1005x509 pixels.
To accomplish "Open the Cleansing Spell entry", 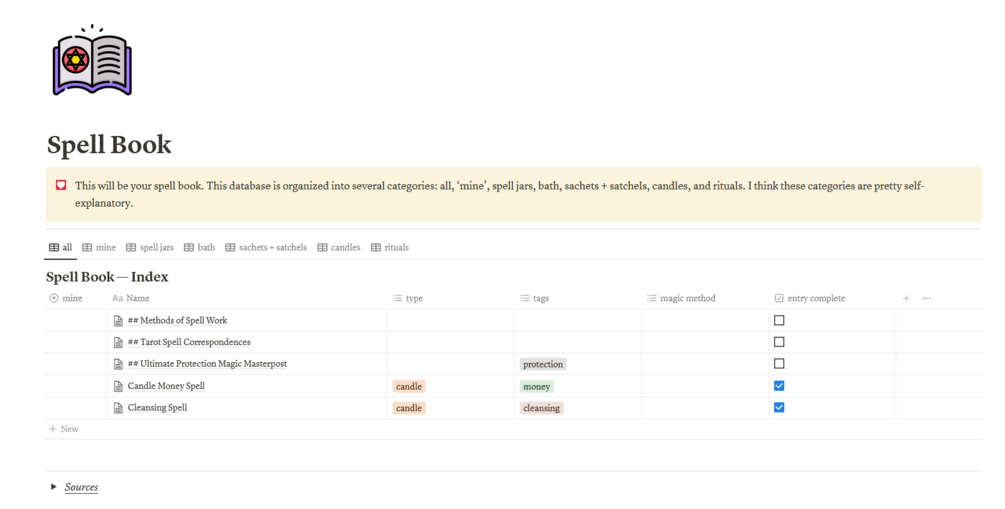I will (x=157, y=408).
